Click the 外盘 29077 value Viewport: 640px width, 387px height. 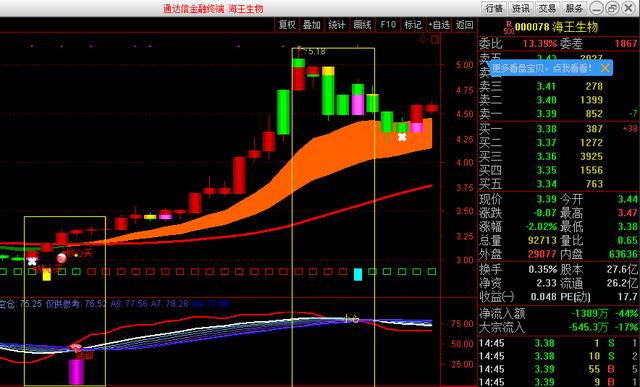542,254
